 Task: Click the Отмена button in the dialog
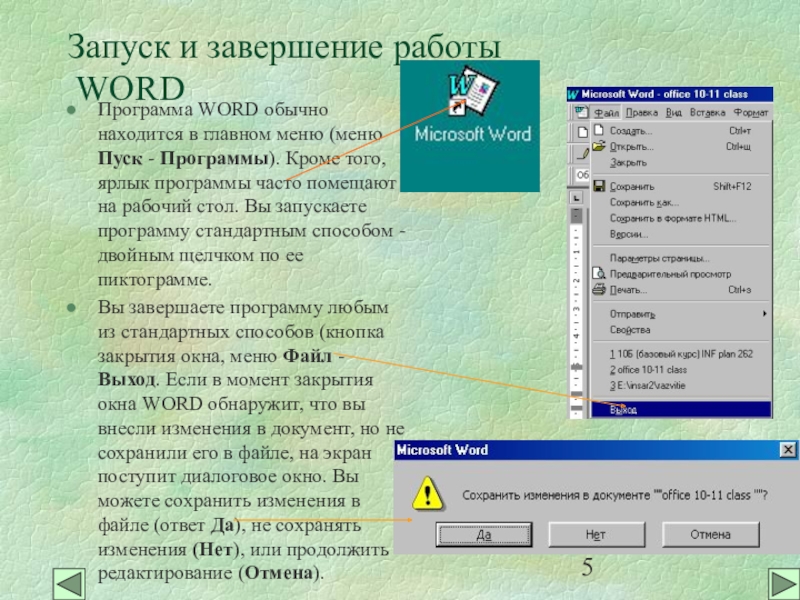710,535
